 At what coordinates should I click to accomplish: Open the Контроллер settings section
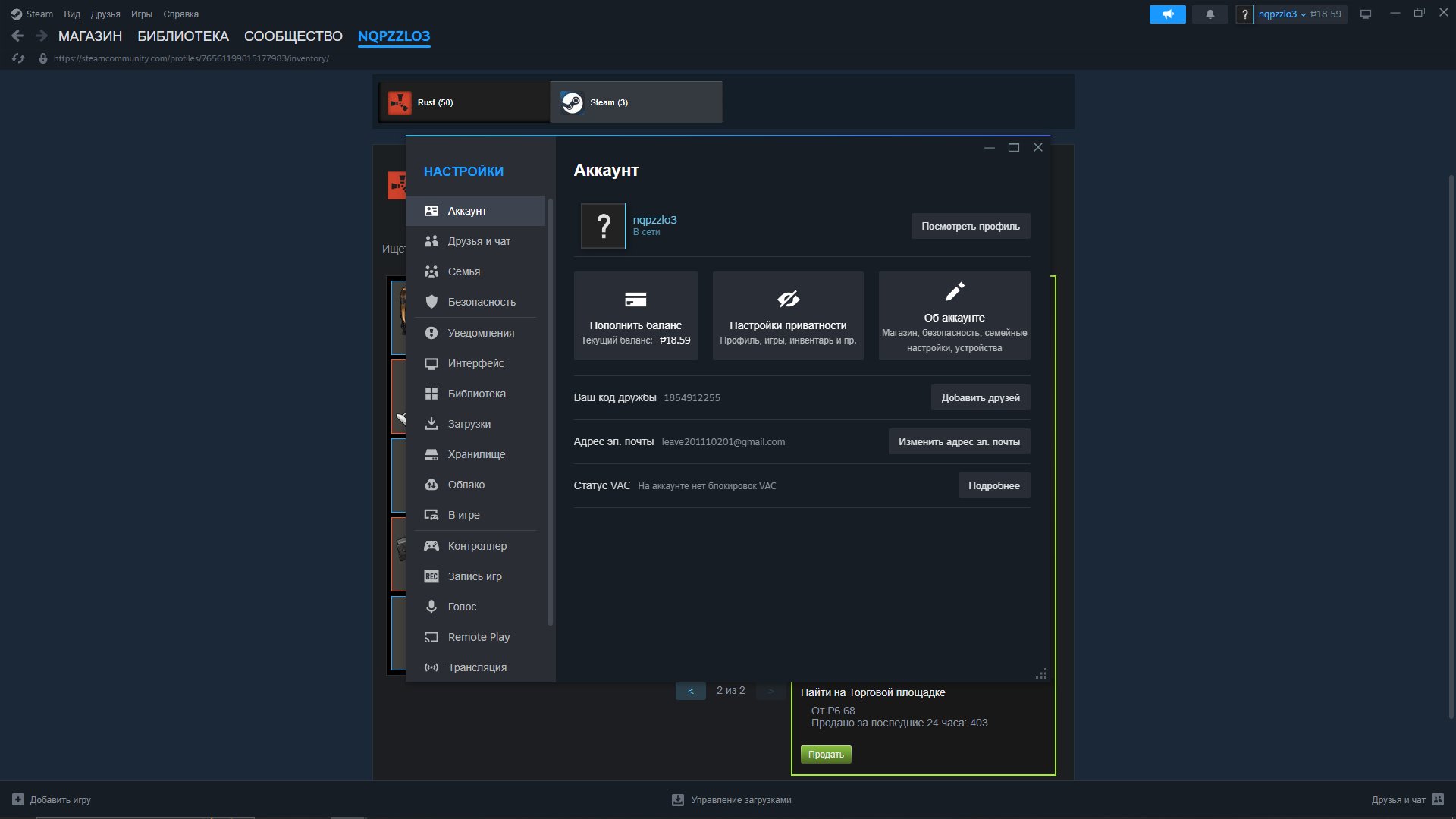pos(475,546)
